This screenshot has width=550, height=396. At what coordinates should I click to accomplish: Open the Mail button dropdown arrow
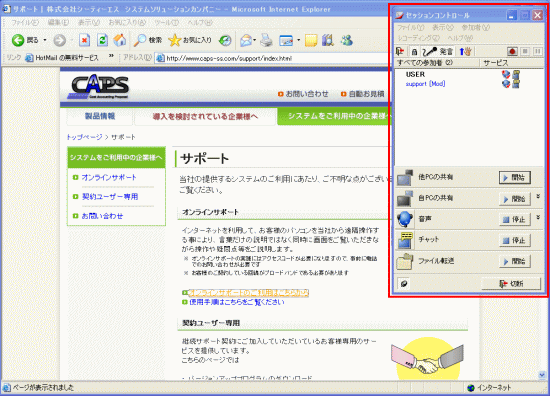(255, 40)
